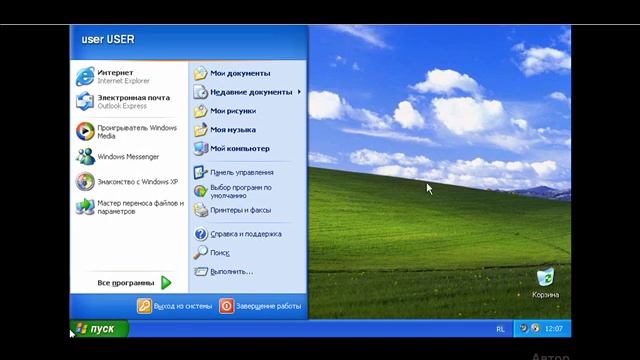Click the first system tray icon

click(x=524, y=328)
